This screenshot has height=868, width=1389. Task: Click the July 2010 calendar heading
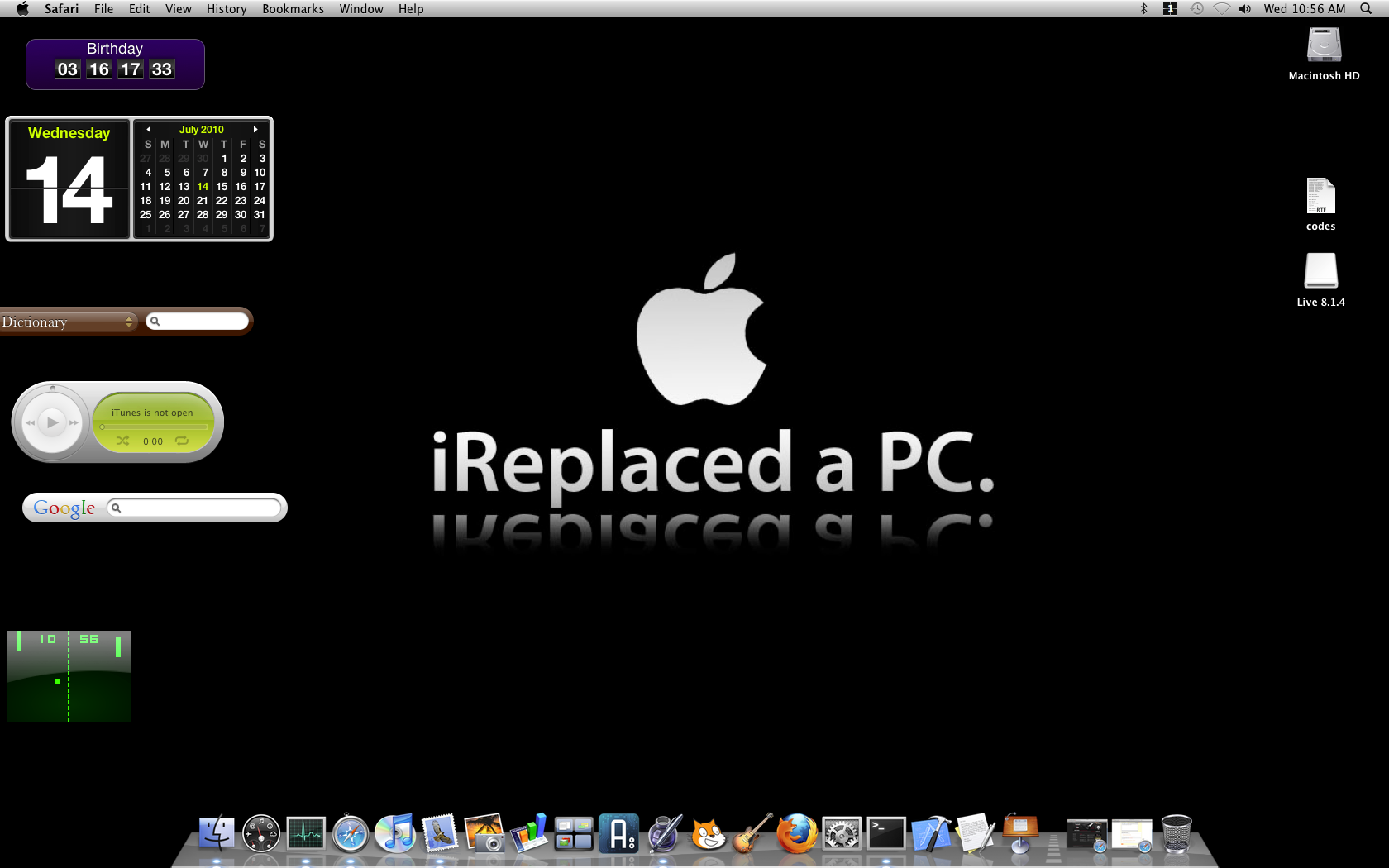point(202,129)
